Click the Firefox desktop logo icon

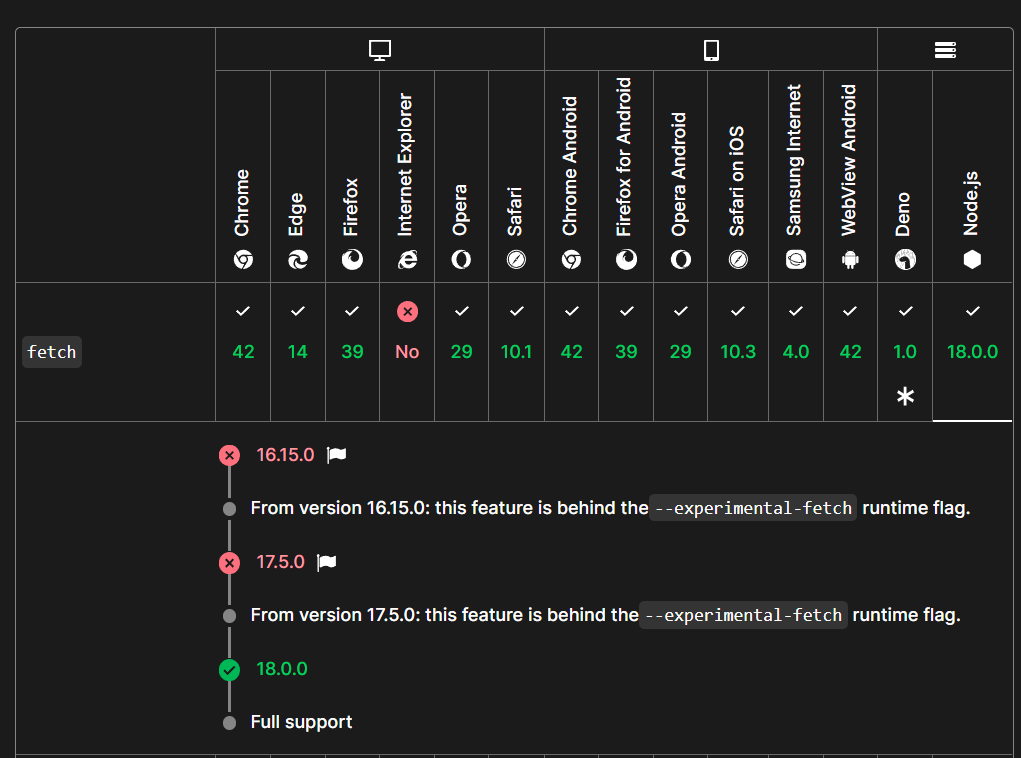coord(352,260)
